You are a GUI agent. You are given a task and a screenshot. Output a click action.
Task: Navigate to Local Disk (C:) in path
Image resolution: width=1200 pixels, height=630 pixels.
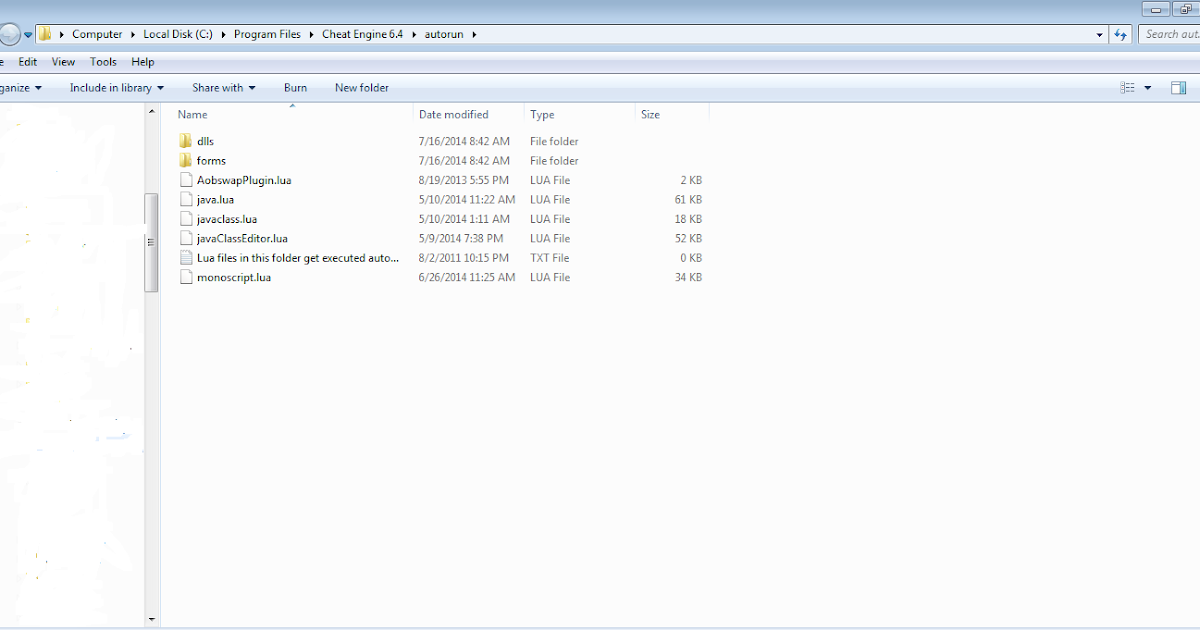click(177, 34)
